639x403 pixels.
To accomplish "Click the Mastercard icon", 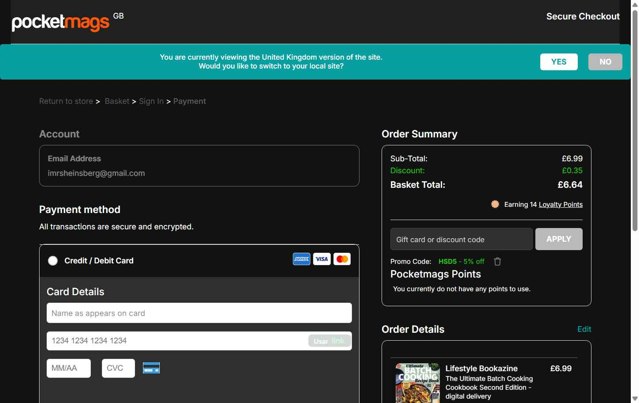I will click(x=342, y=259).
